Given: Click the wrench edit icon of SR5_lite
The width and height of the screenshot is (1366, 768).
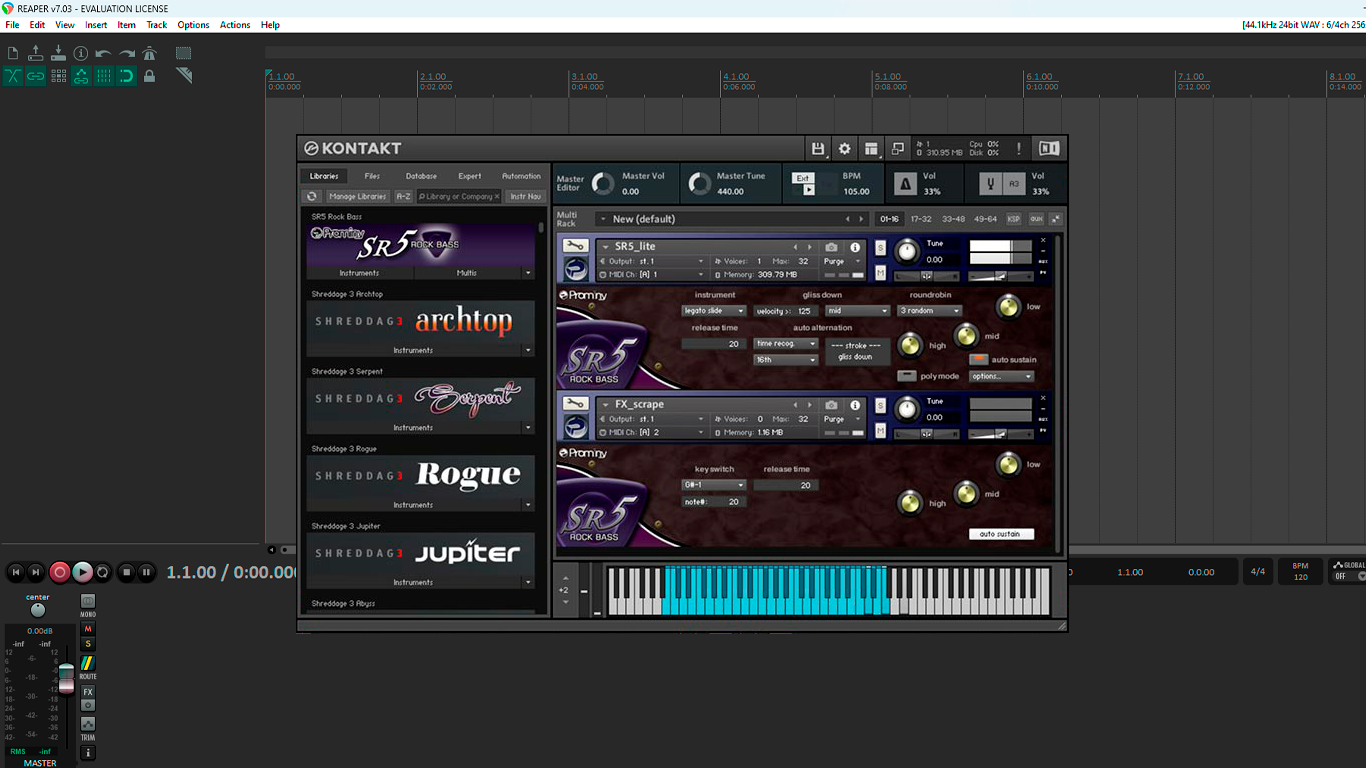Looking at the screenshot, I should (x=575, y=246).
